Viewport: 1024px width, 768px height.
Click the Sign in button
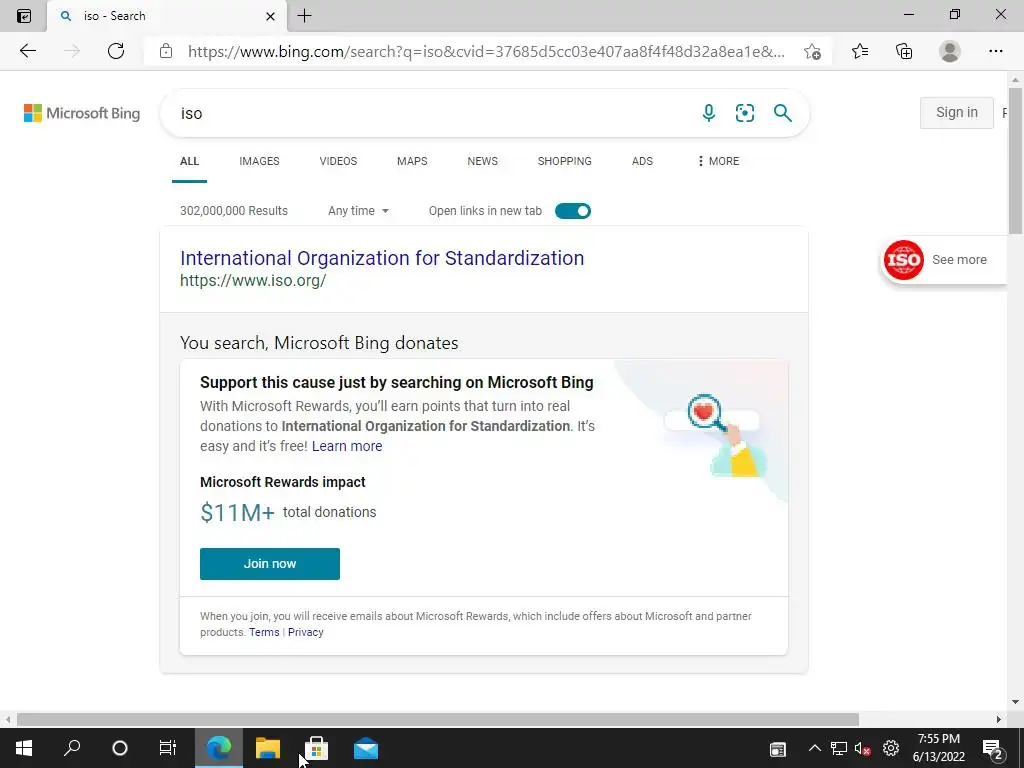[957, 112]
